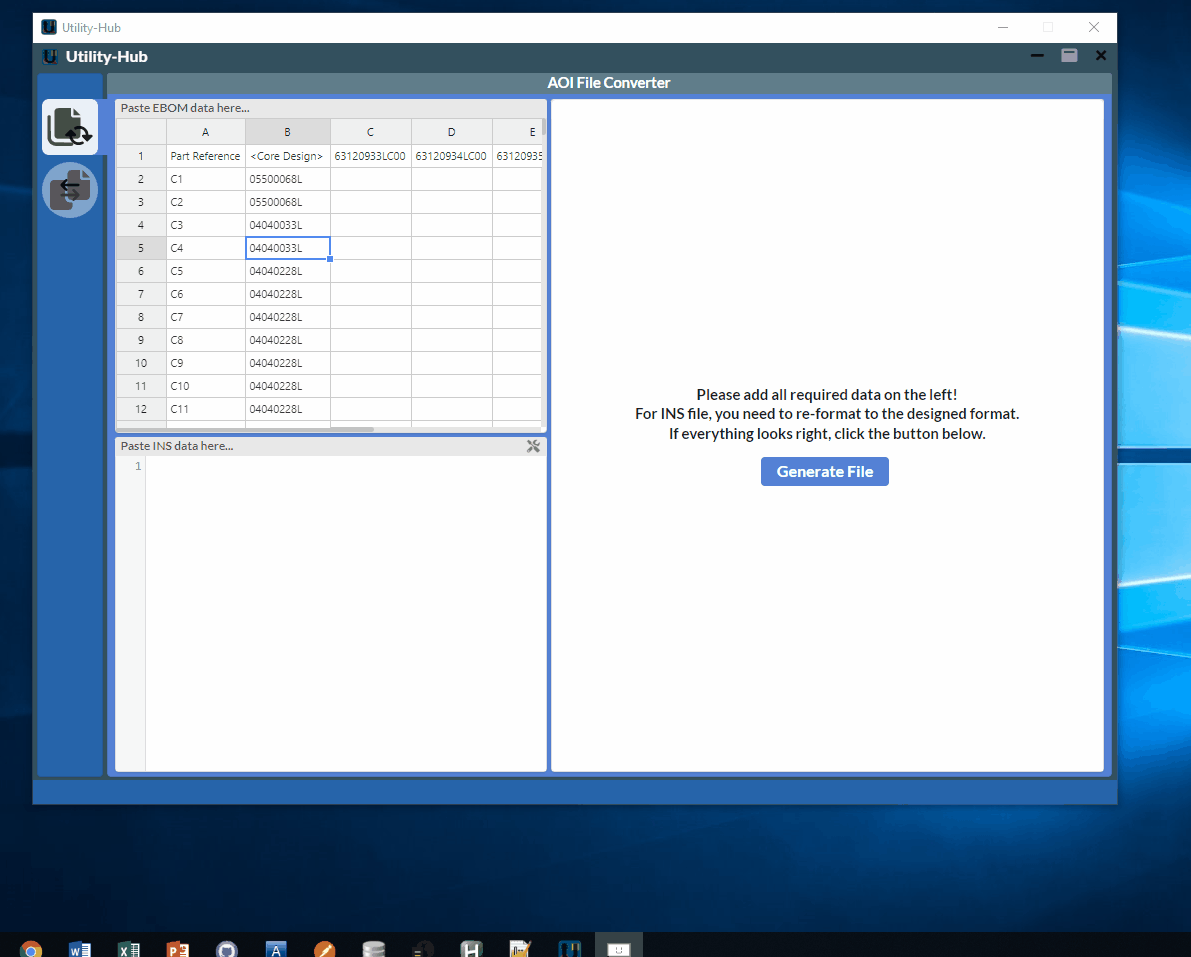The image size is (1191, 957).
Task: Click the 'Part Reference' cell
Action: click(206, 156)
